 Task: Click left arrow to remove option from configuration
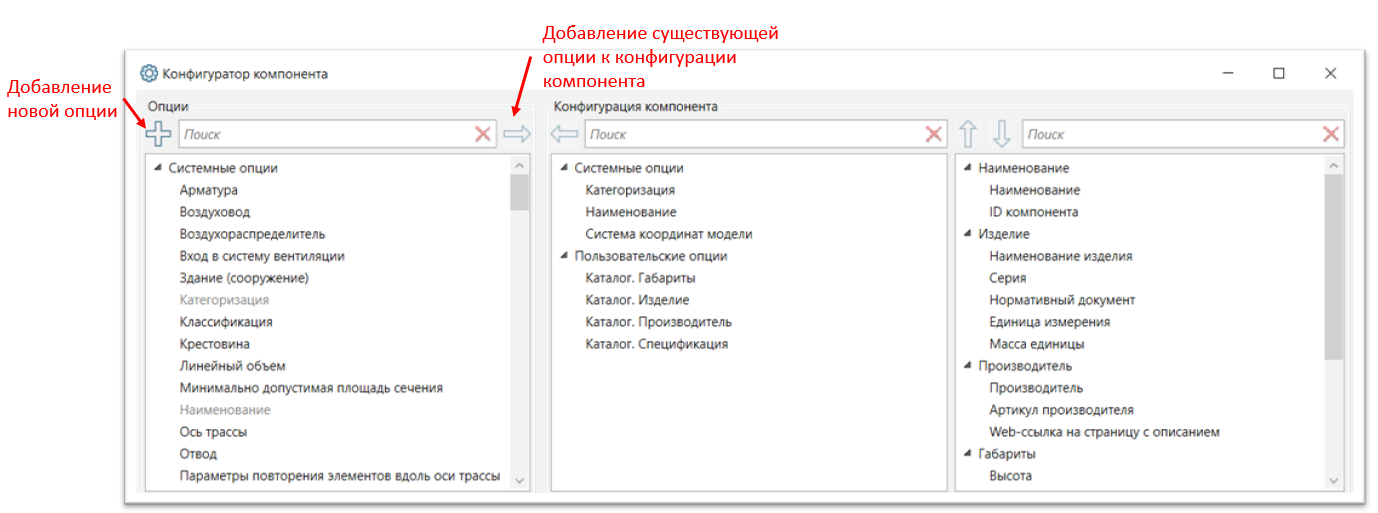565,134
